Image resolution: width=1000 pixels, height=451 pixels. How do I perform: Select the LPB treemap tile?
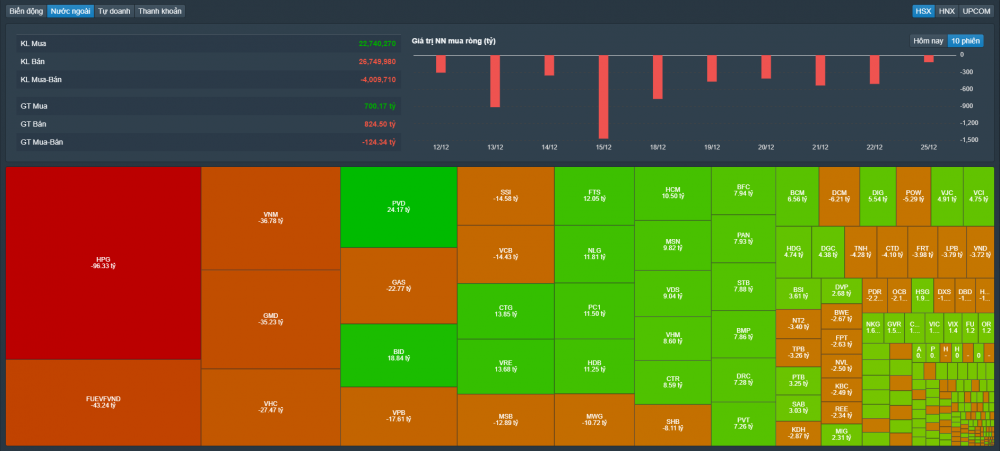[952, 252]
